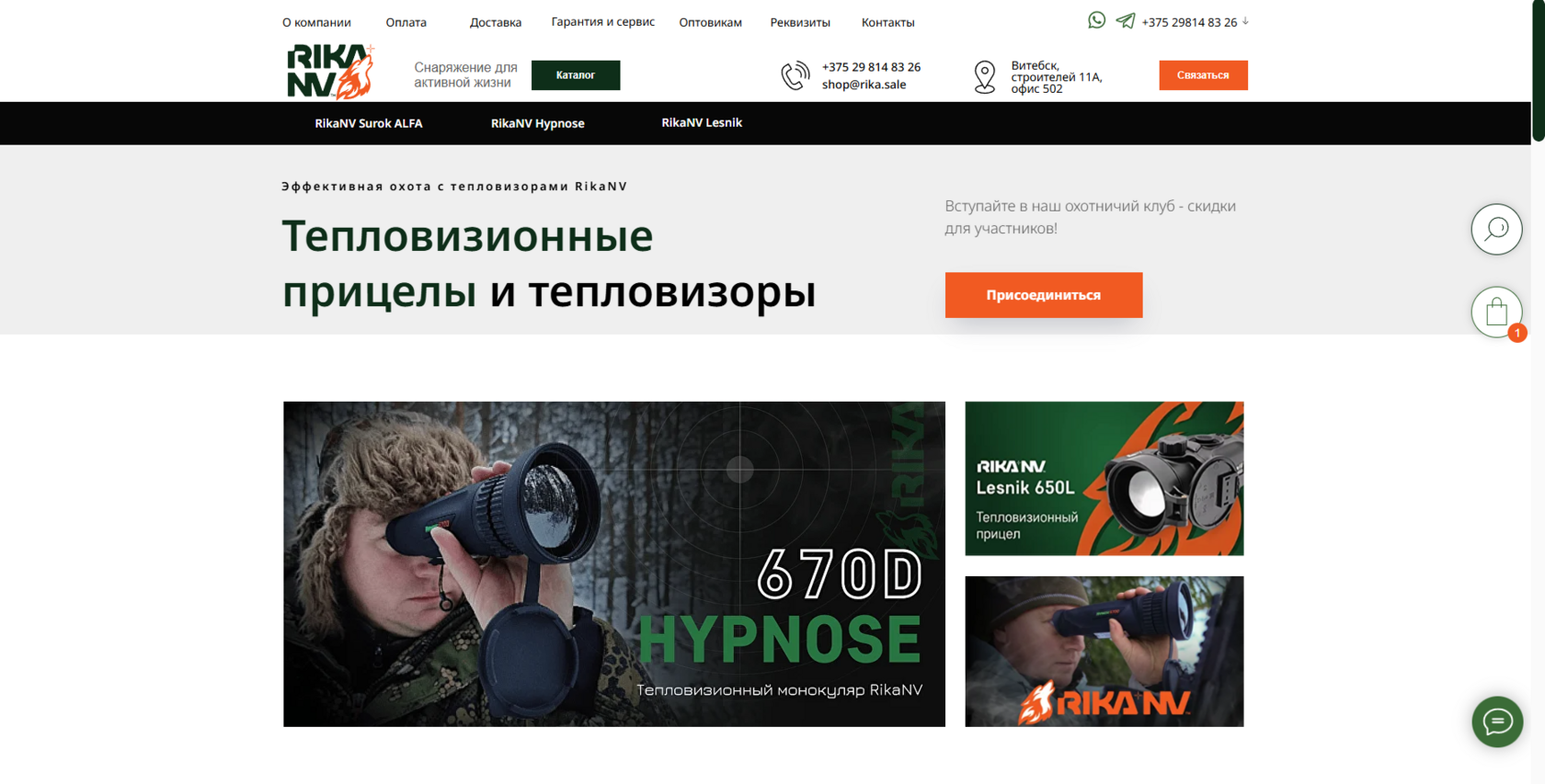Image resolution: width=1545 pixels, height=784 pixels.
Task: Click the map pin location icon
Action: (x=985, y=77)
